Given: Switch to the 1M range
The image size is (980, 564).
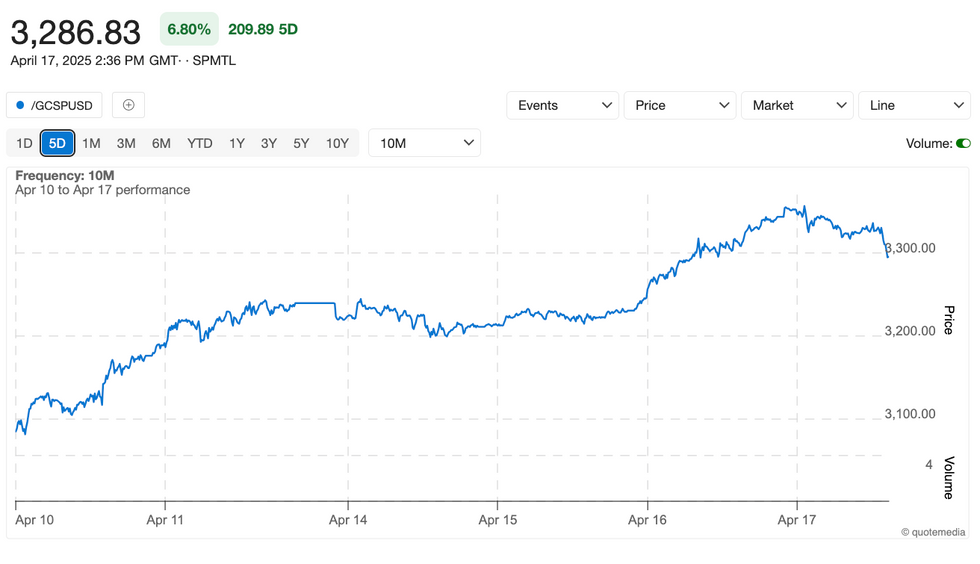Looking at the screenshot, I should (91, 143).
